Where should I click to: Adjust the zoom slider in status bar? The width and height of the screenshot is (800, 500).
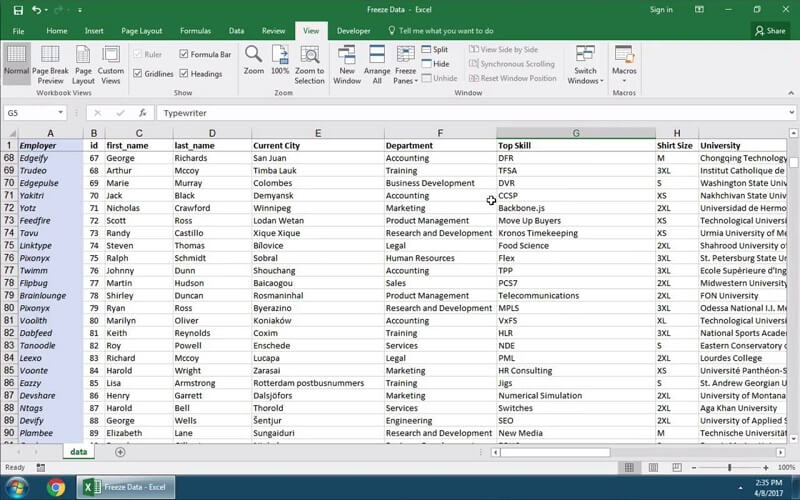tap(729, 467)
